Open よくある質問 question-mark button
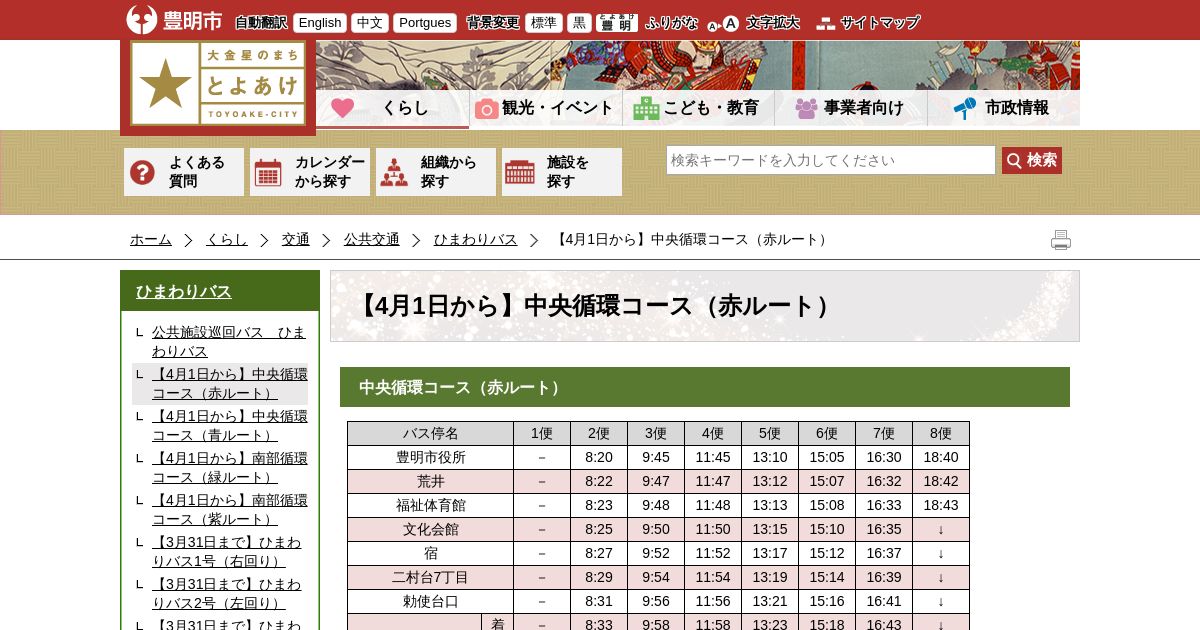This screenshot has width=1200, height=630. tap(184, 172)
